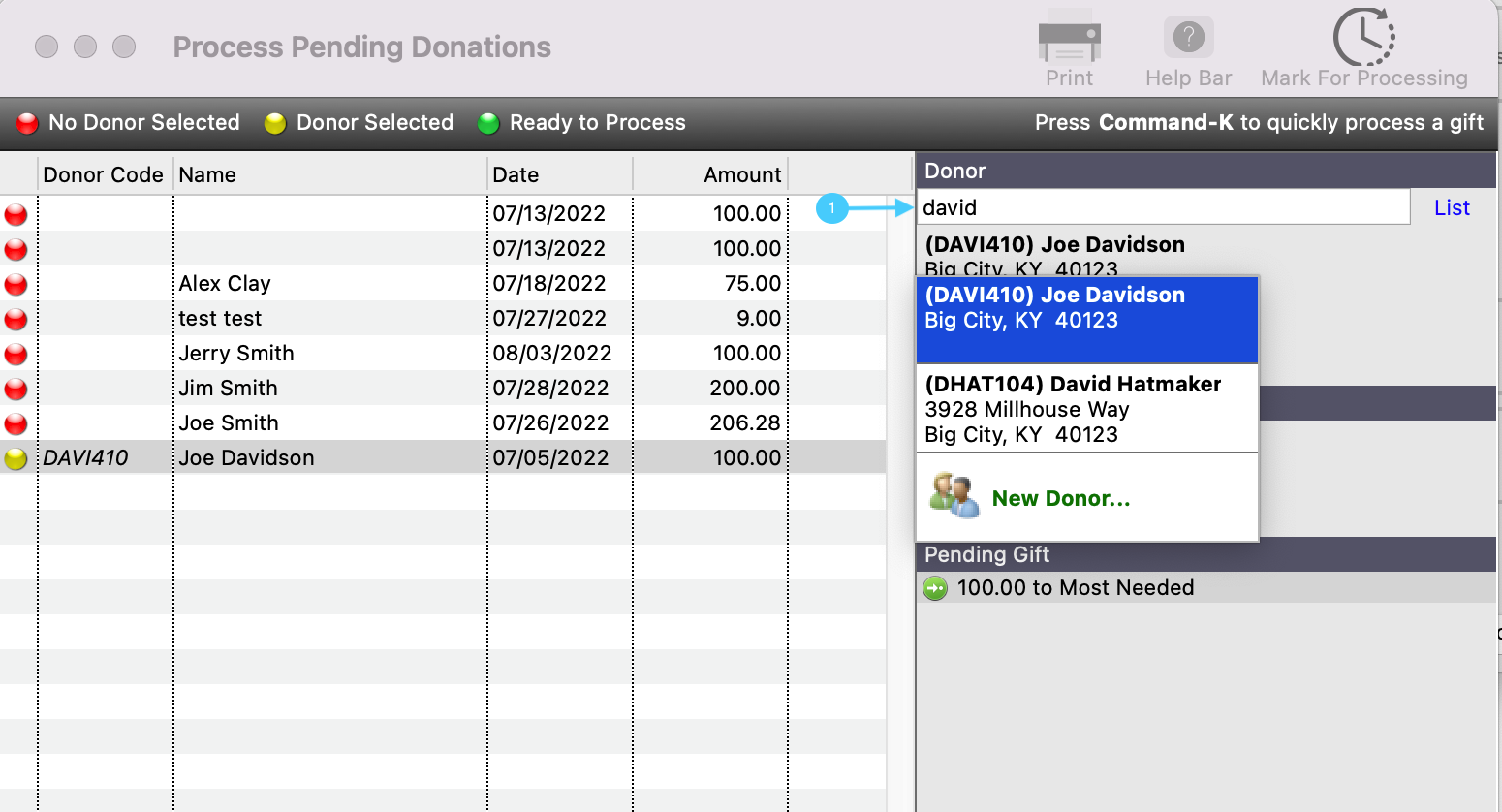The image size is (1502, 812).
Task: Sort by Donor Code column header
Action: [104, 174]
